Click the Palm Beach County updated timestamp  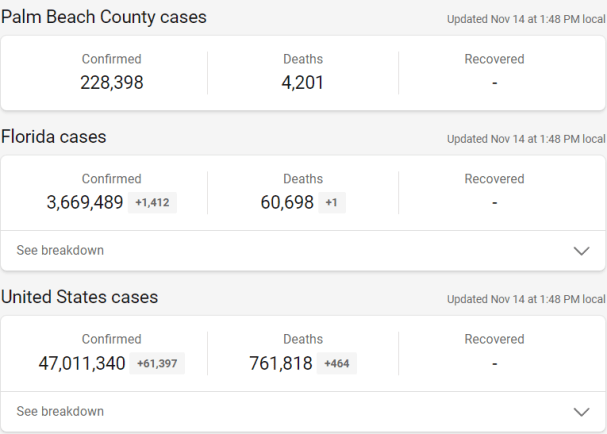pyautogui.click(x=526, y=18)
